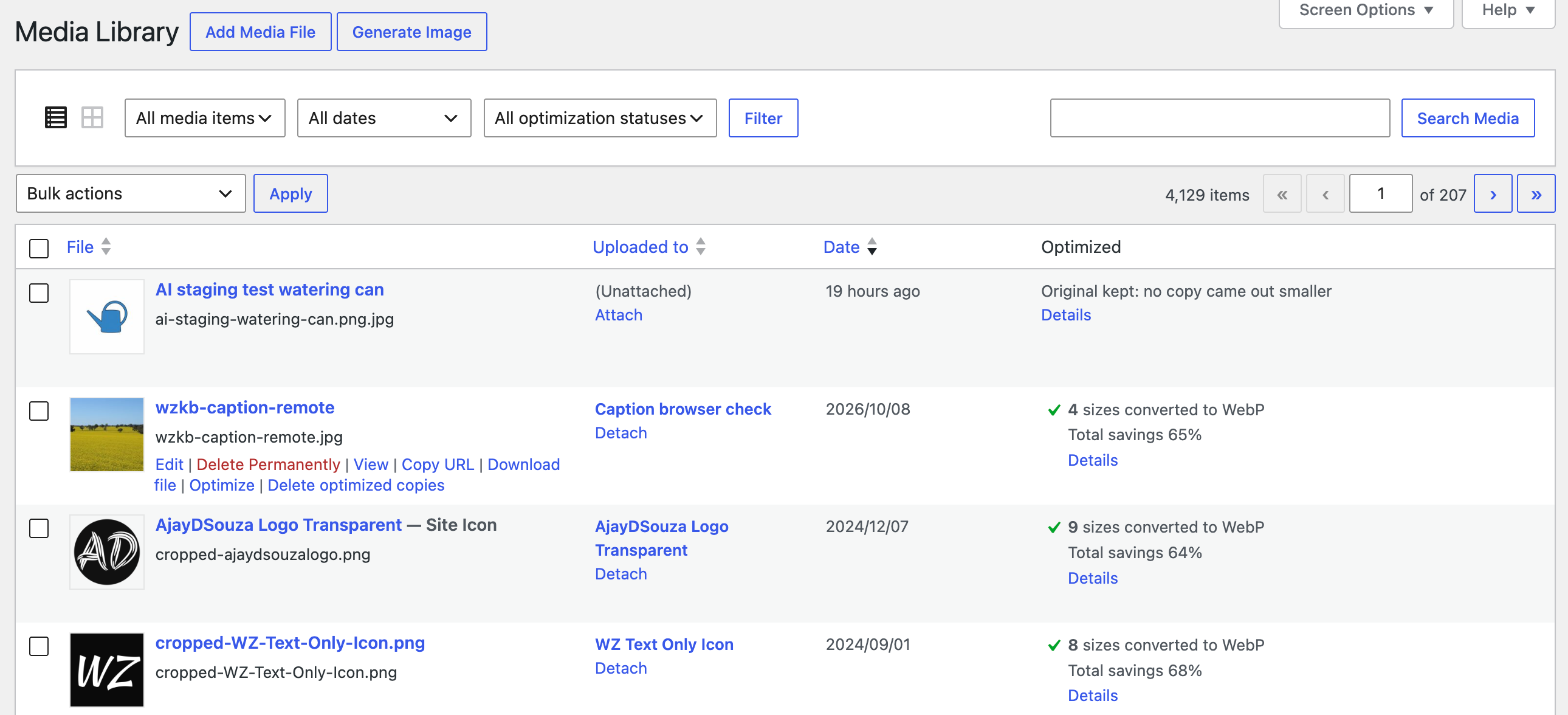Open the wzkb-caption-remote field thumbnail
1568x715 pixels.
(x=107, y=434)
